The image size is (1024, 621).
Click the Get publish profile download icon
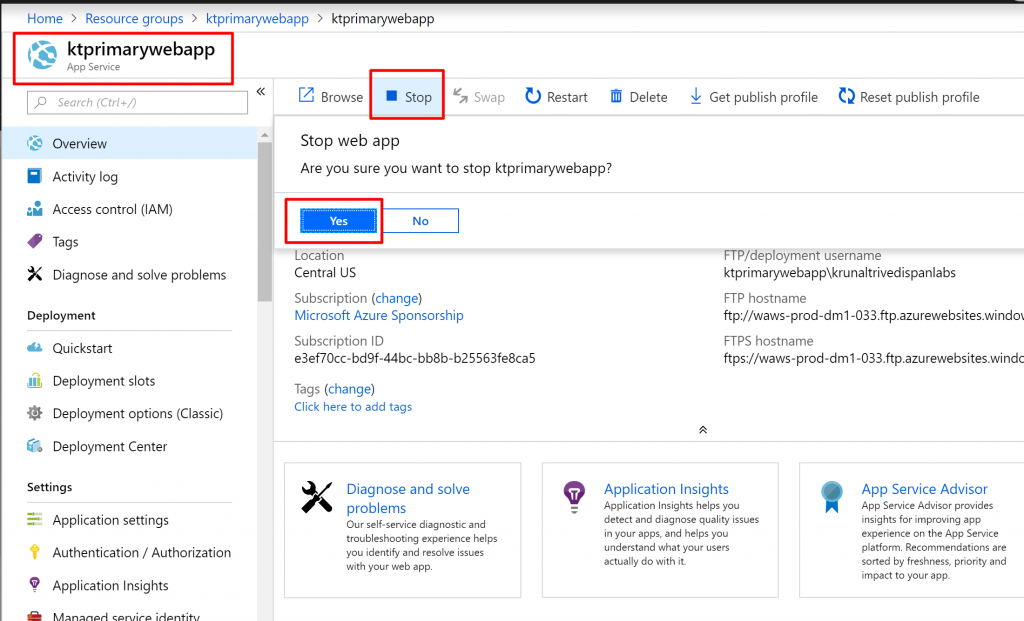696,96
